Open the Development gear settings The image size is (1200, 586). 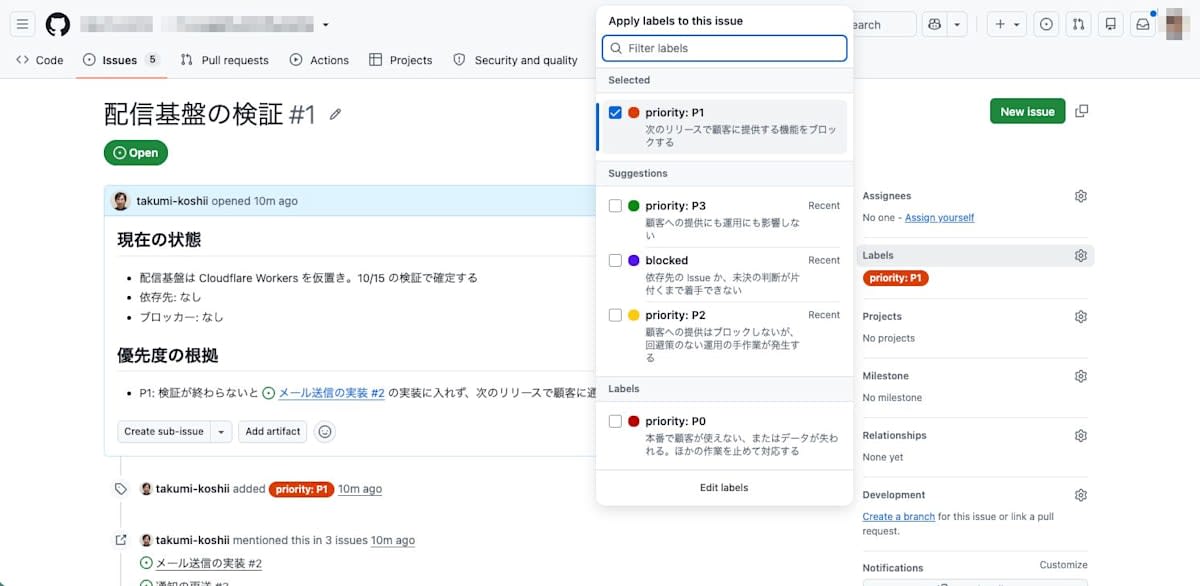click(1080, 495)
